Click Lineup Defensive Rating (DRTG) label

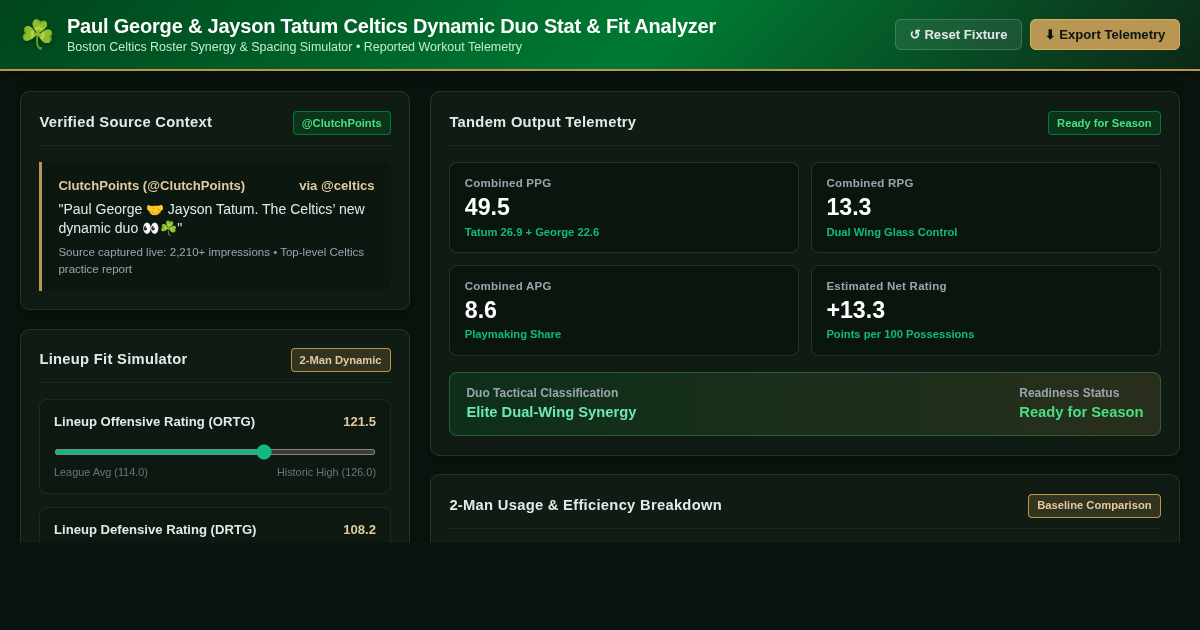(x=155, y=529)
